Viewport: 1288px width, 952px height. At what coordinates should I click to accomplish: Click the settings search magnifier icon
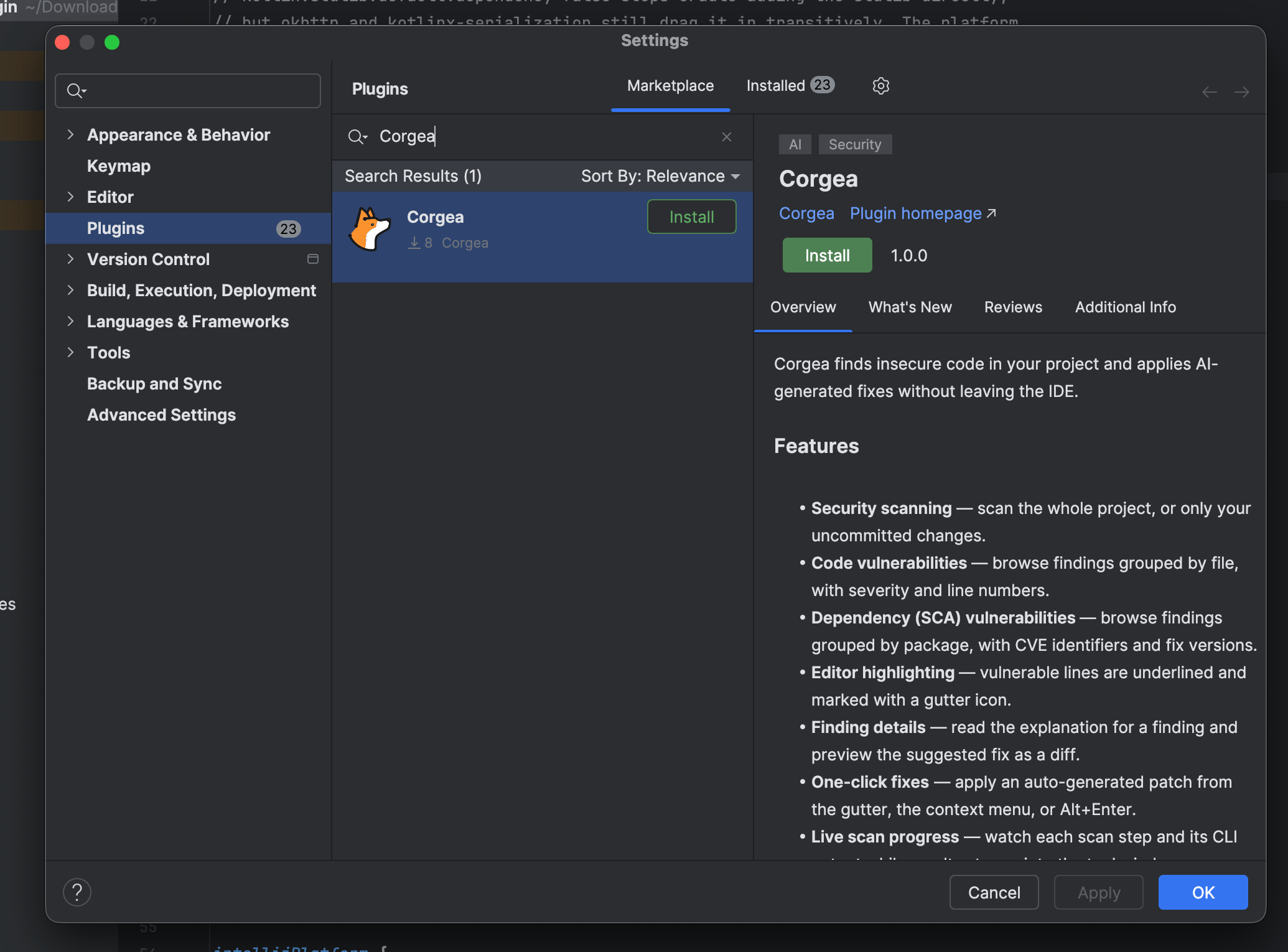click(x=77, y=91)
